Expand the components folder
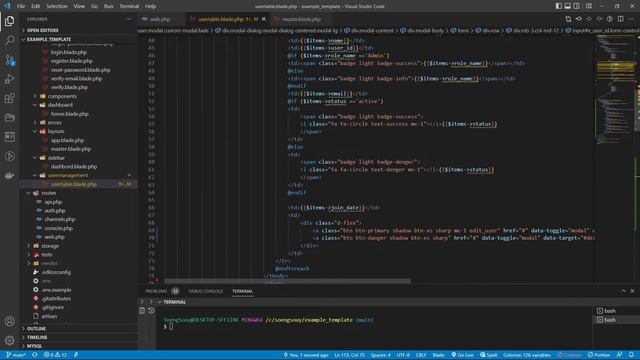 click(62, 96)
